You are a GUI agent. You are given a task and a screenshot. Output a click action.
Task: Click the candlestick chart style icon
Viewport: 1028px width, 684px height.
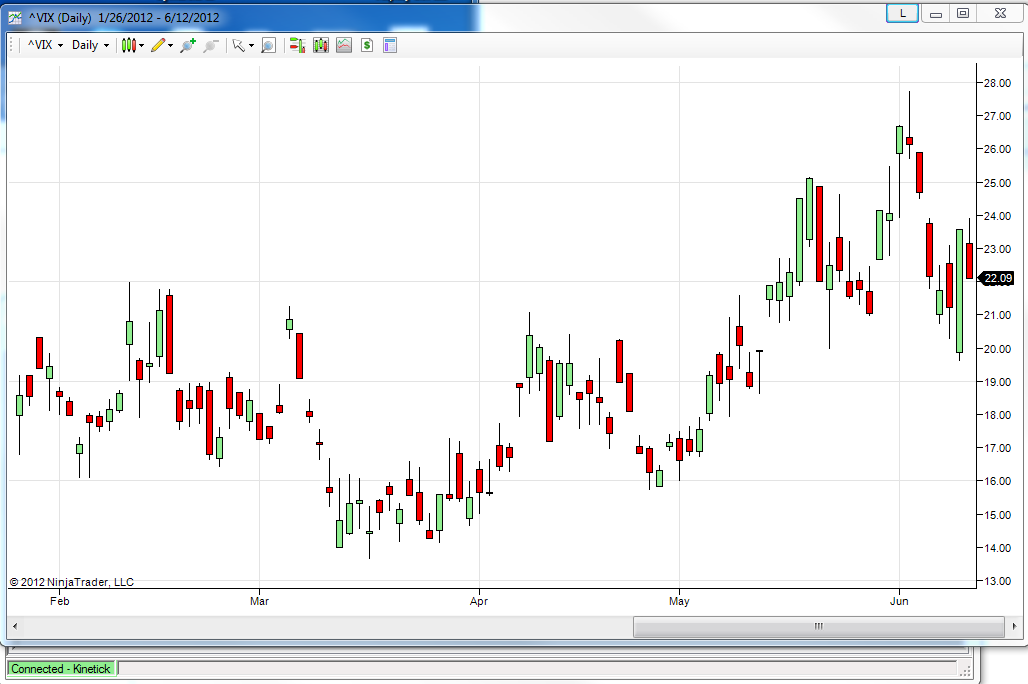pos(128,45)
